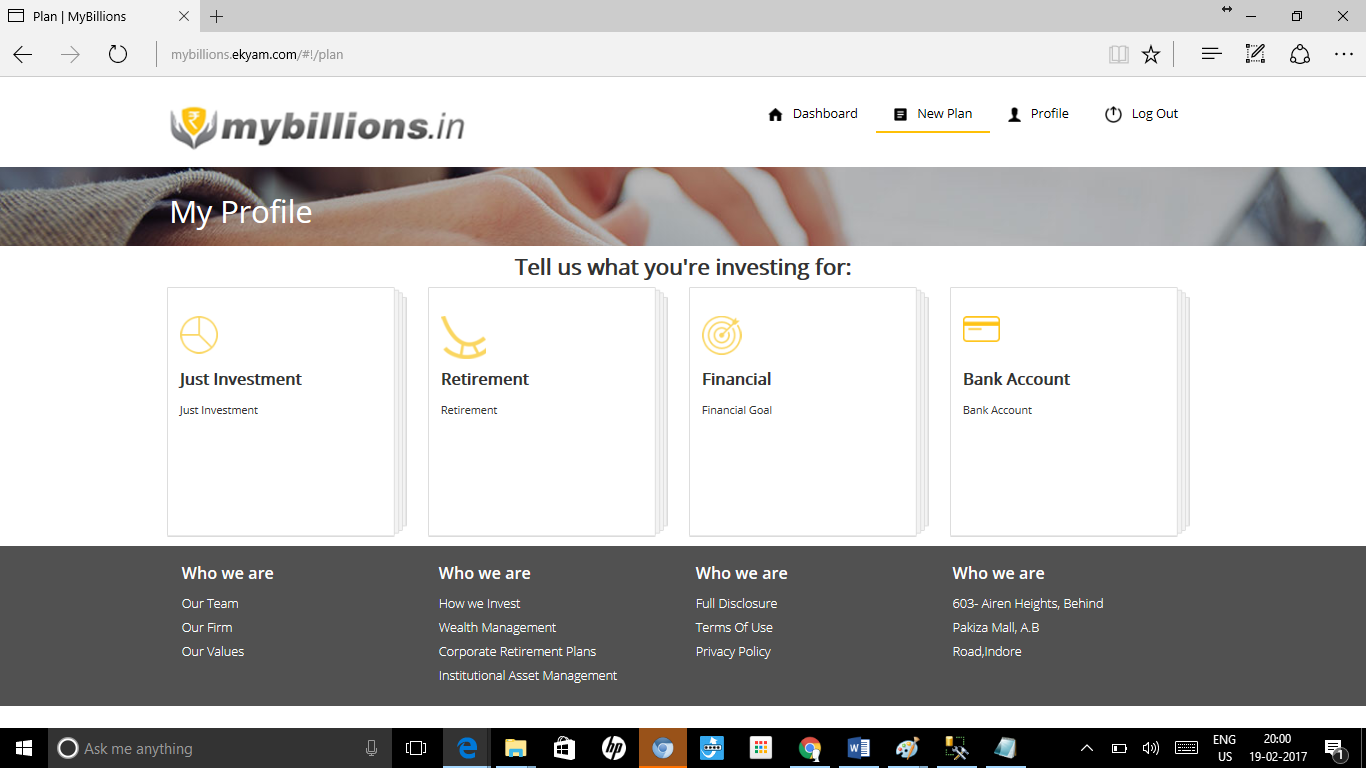Open the Dashboard menu item

coord(812,114)
